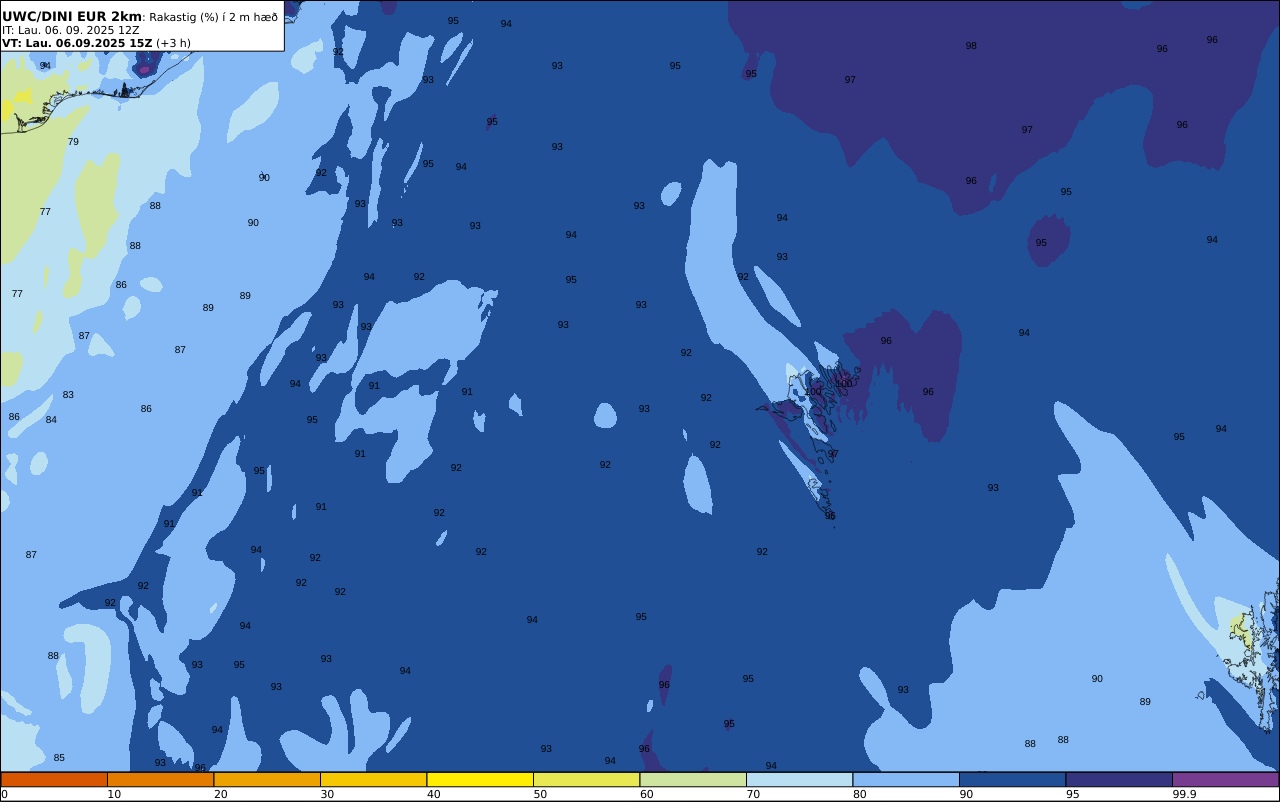Pick the 60–70 pale green colorbar segment
The image size is (1280, 802).
(x=693, y=779)
